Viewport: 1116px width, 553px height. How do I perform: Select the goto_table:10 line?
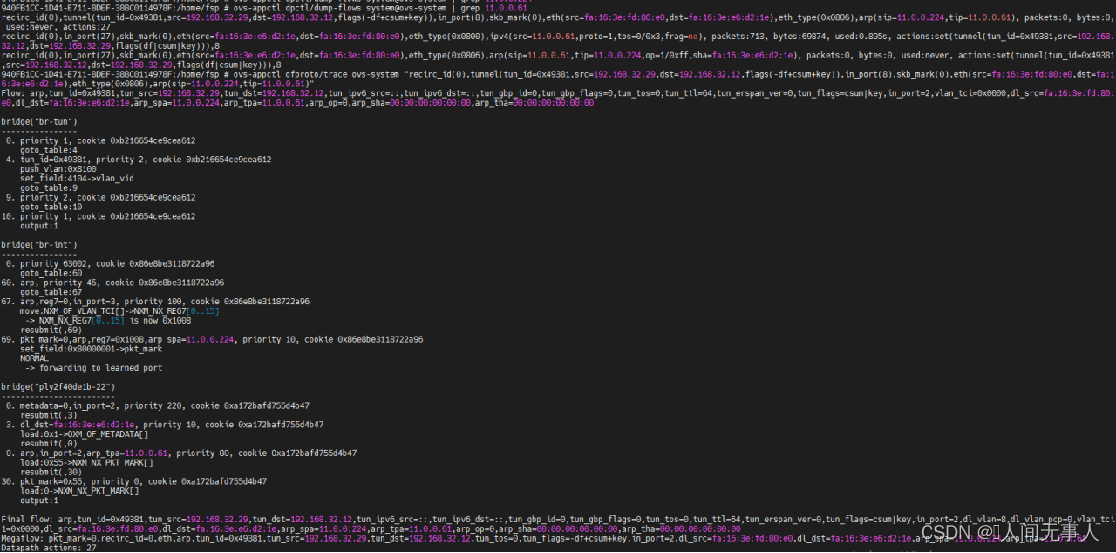(51, 206)
